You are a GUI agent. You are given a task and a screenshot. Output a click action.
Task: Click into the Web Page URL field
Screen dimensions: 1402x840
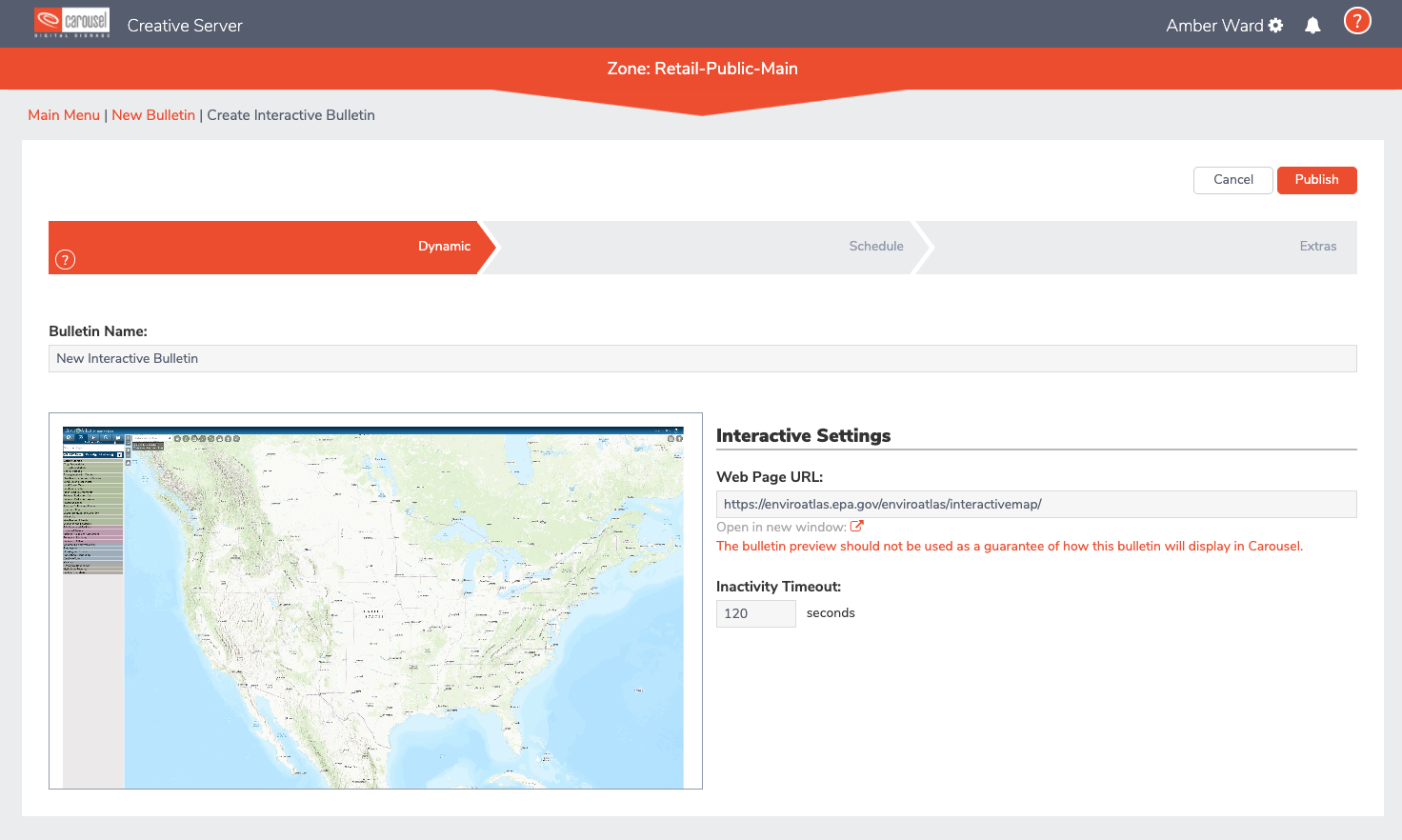point(1035,504)
